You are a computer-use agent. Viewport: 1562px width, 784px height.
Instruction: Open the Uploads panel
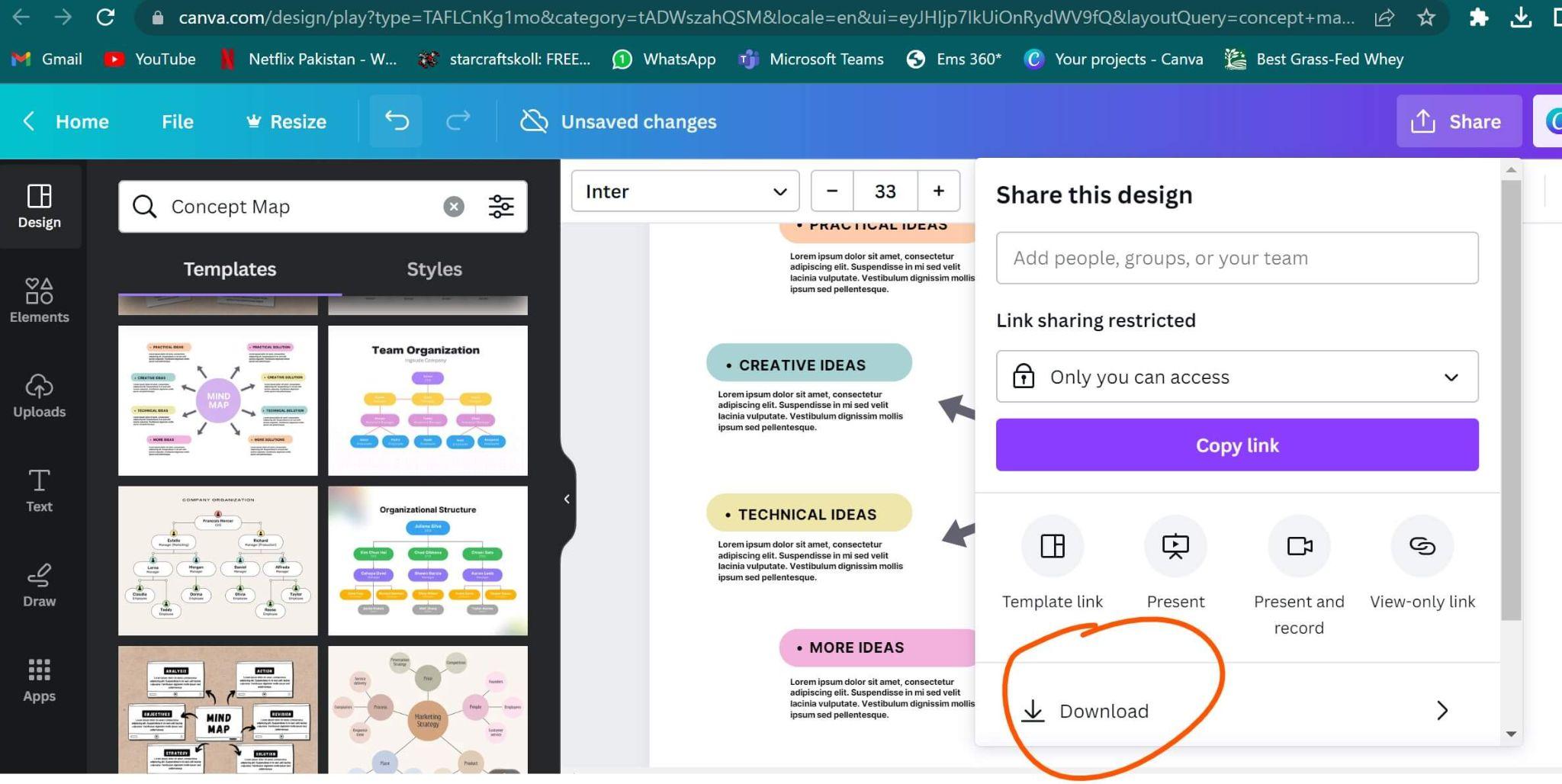tap(39, 395)
